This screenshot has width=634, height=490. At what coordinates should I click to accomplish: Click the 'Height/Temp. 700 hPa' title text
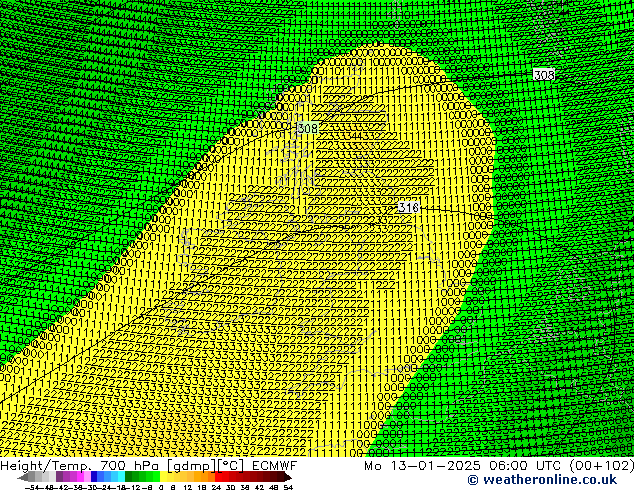81,465
